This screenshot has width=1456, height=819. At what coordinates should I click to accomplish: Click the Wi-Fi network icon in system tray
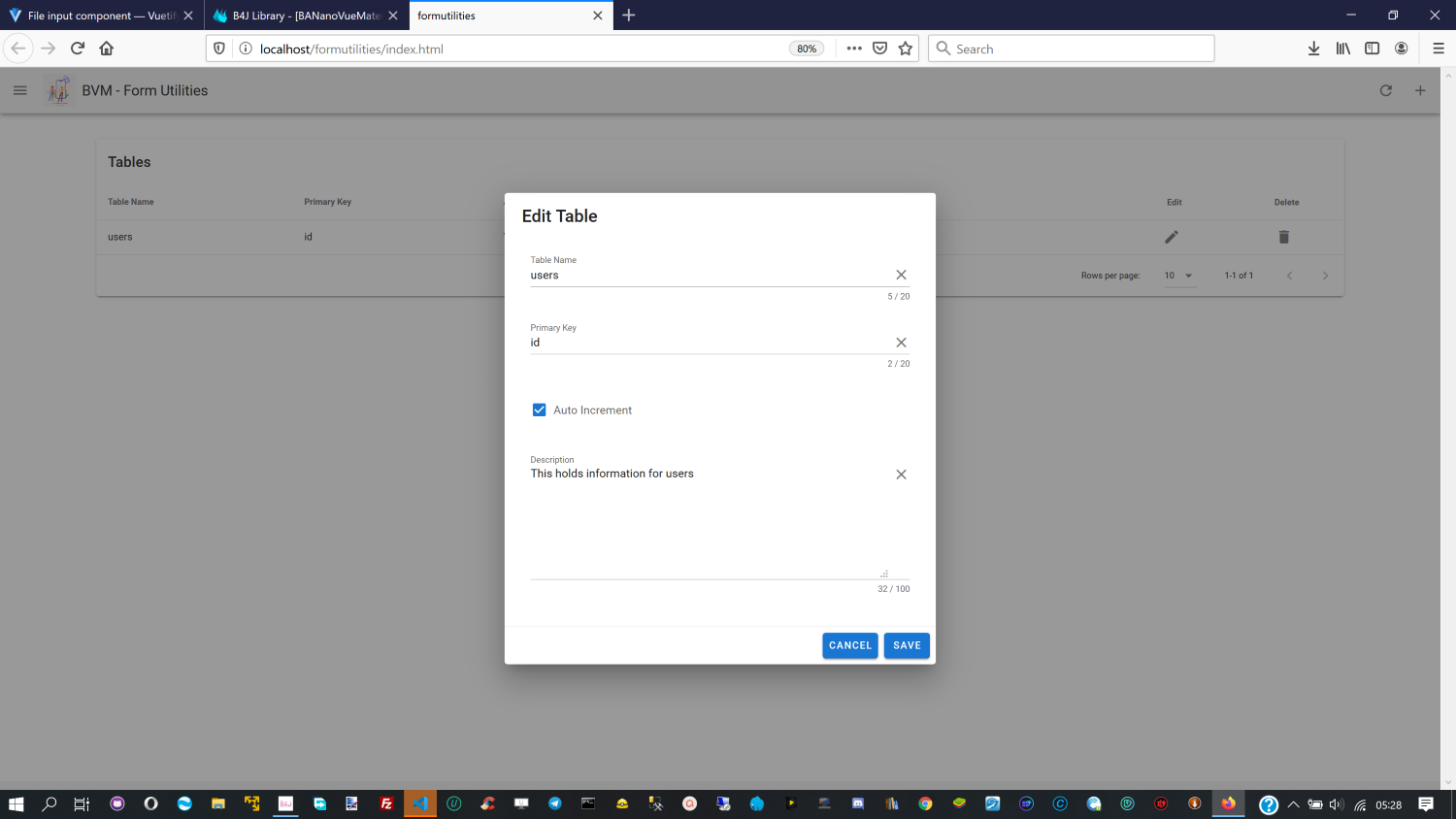(1361, 804)
